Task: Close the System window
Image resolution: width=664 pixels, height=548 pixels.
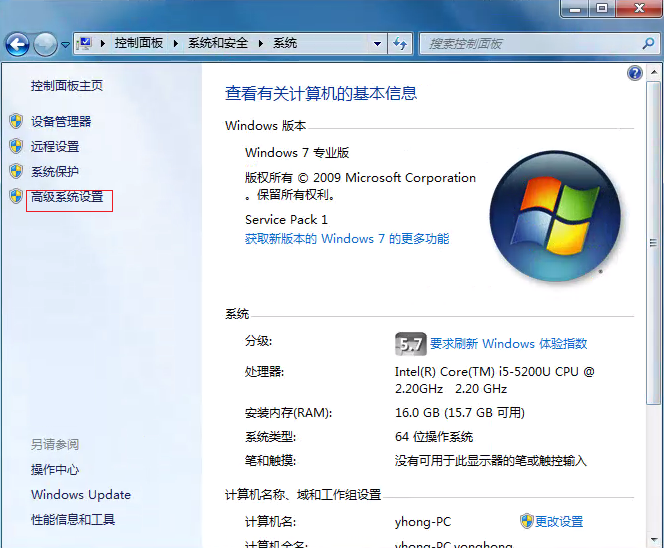Action: pyautogui.click(x=639, y=8)
